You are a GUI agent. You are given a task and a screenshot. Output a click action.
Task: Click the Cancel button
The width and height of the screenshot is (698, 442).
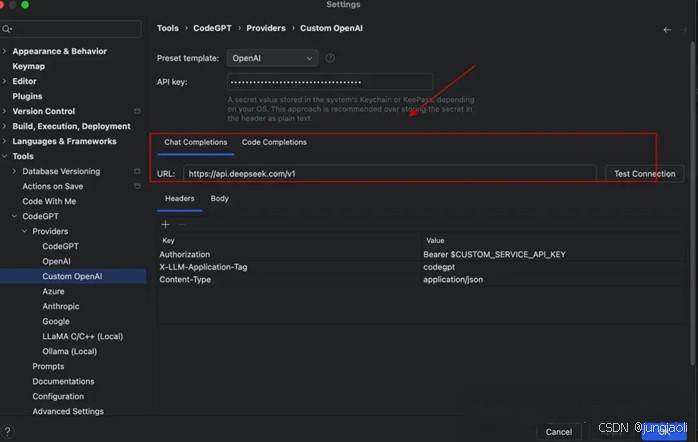click(x=559, y=432)
